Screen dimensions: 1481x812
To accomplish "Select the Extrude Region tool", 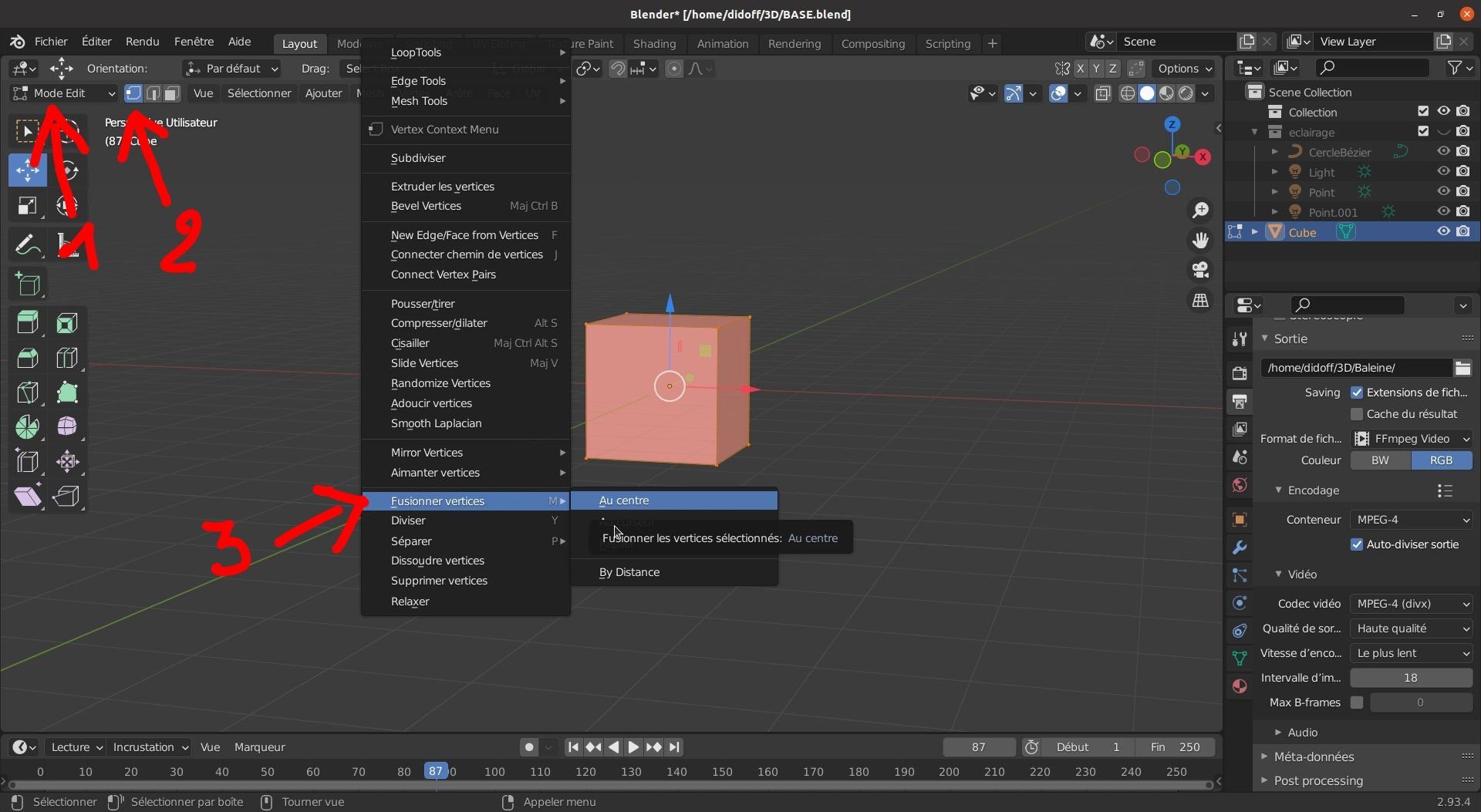I will coord(28,322).
